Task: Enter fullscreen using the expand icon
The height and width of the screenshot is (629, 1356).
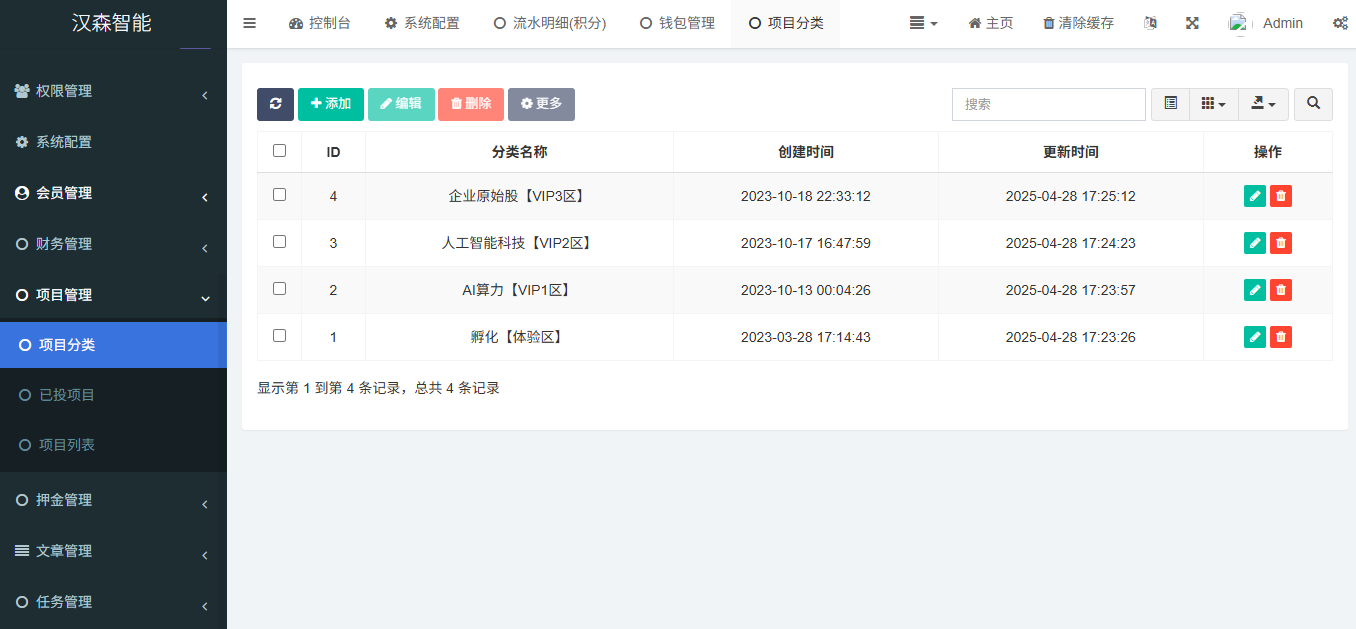Action: (1192, 23)
